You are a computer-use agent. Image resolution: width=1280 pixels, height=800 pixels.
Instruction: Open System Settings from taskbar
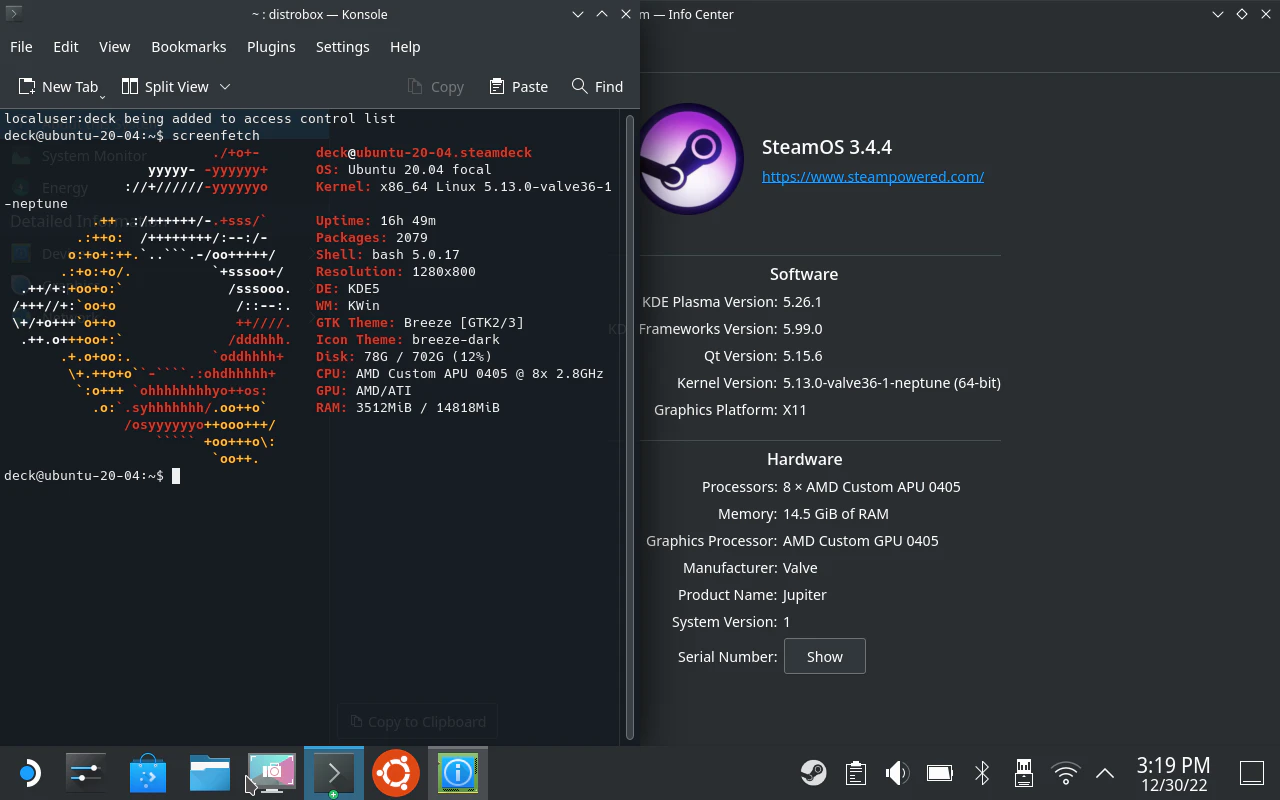(x=85, y=773)
